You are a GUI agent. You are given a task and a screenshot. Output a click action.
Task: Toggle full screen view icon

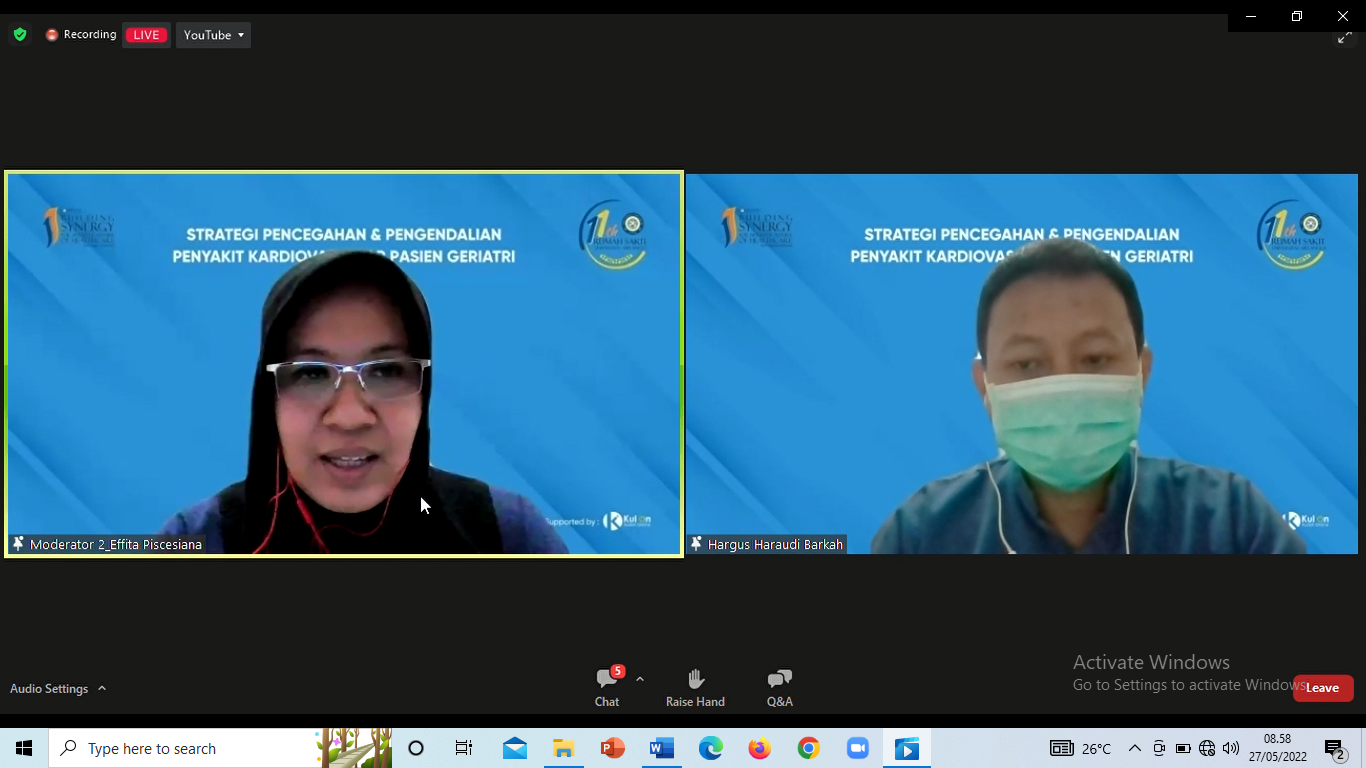click(x=1345, y=38)
